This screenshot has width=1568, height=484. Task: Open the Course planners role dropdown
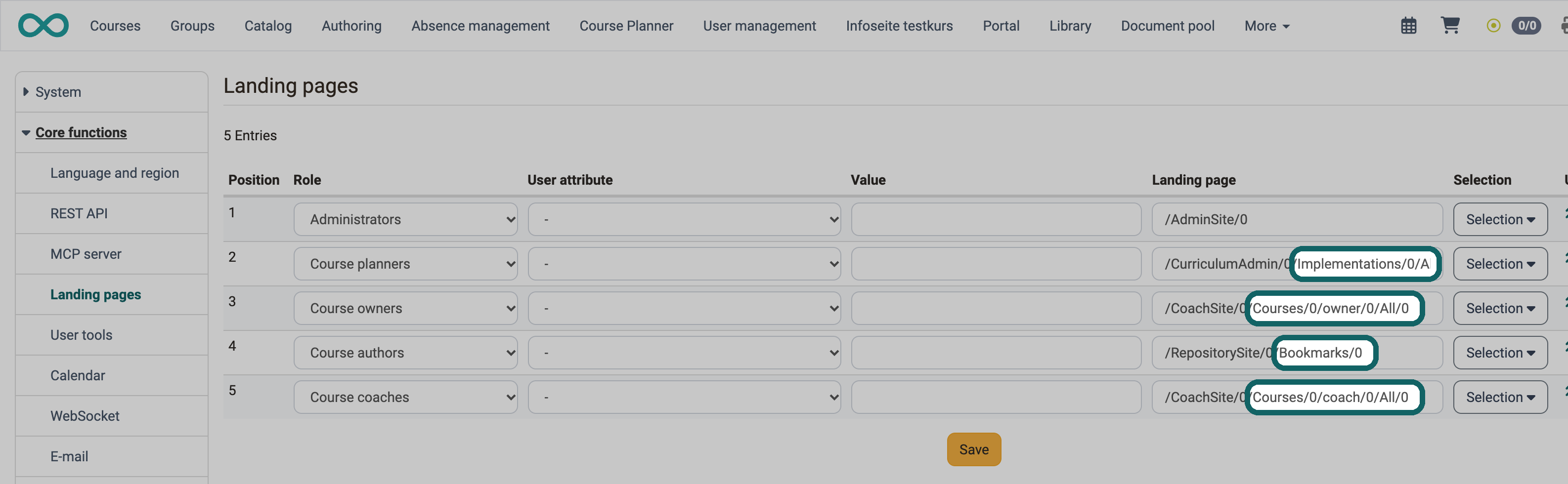[405, 264]
